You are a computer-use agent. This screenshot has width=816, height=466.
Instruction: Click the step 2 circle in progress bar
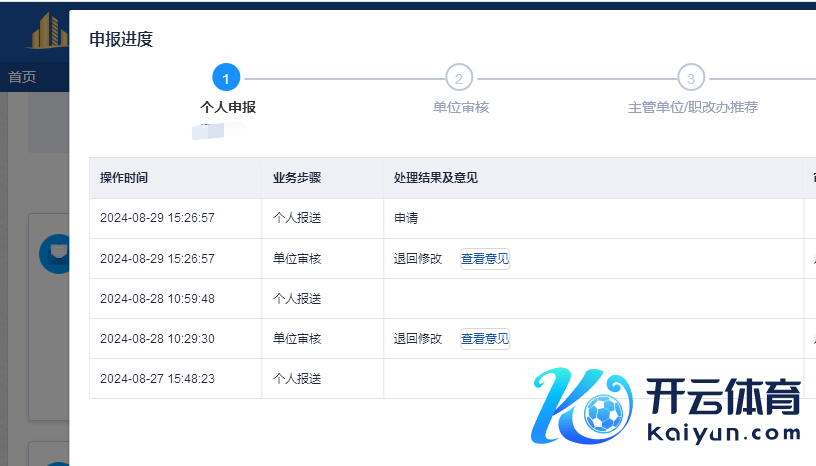[458, 78]
